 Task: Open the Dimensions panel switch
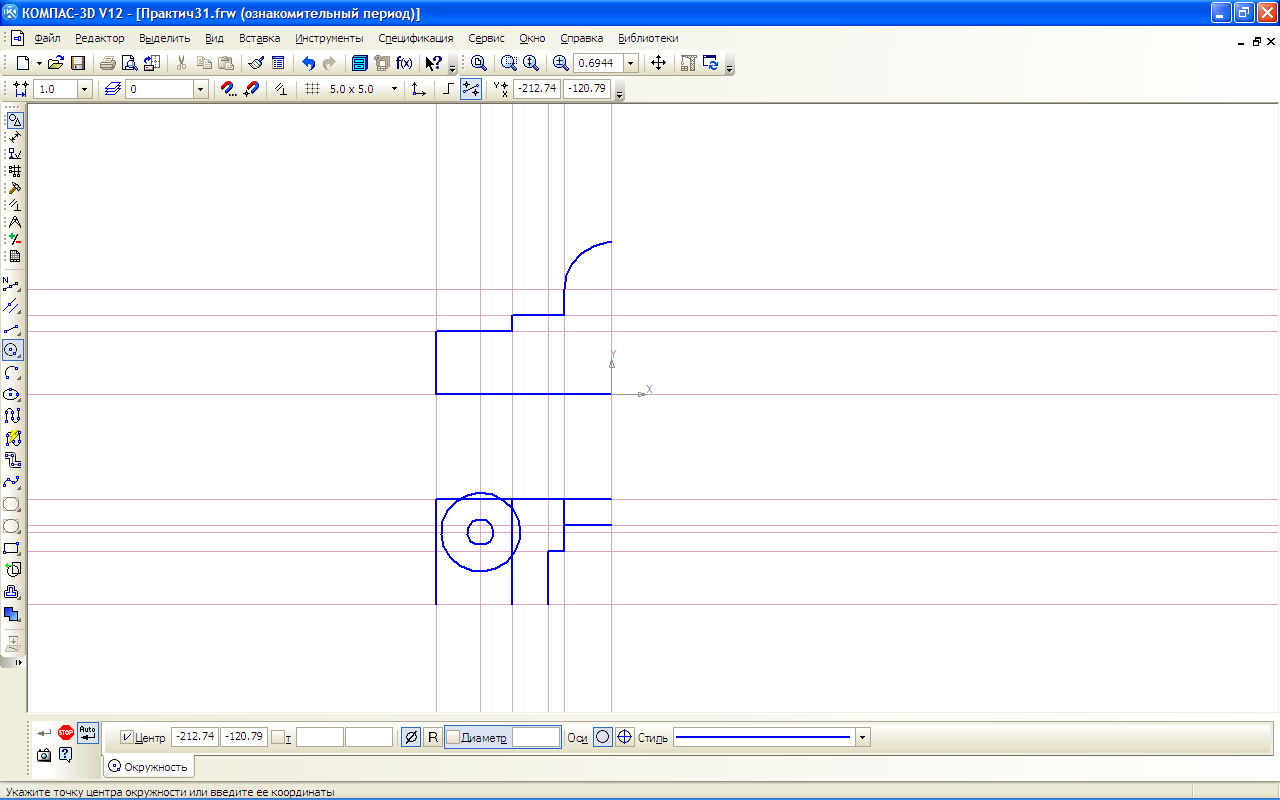coord(14,137)
